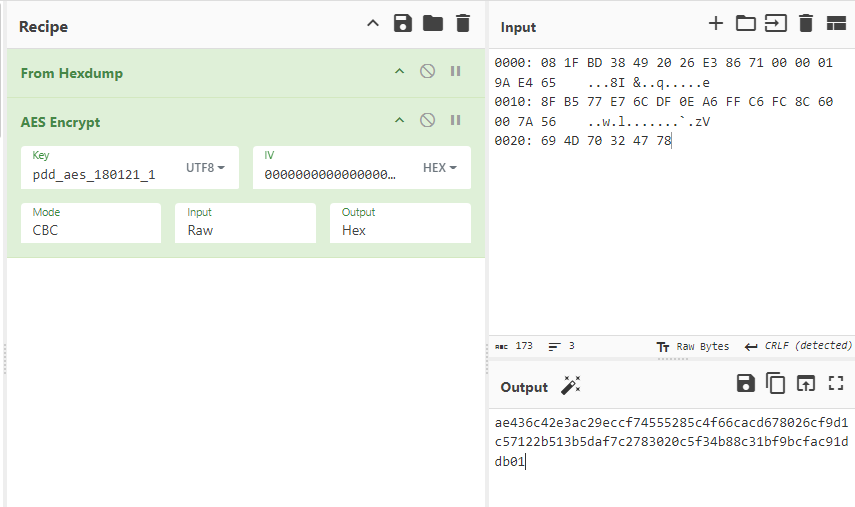Open the Key format UTF8 dropdown
Viewport: 855px width, 507px height.
click(206, 167)
